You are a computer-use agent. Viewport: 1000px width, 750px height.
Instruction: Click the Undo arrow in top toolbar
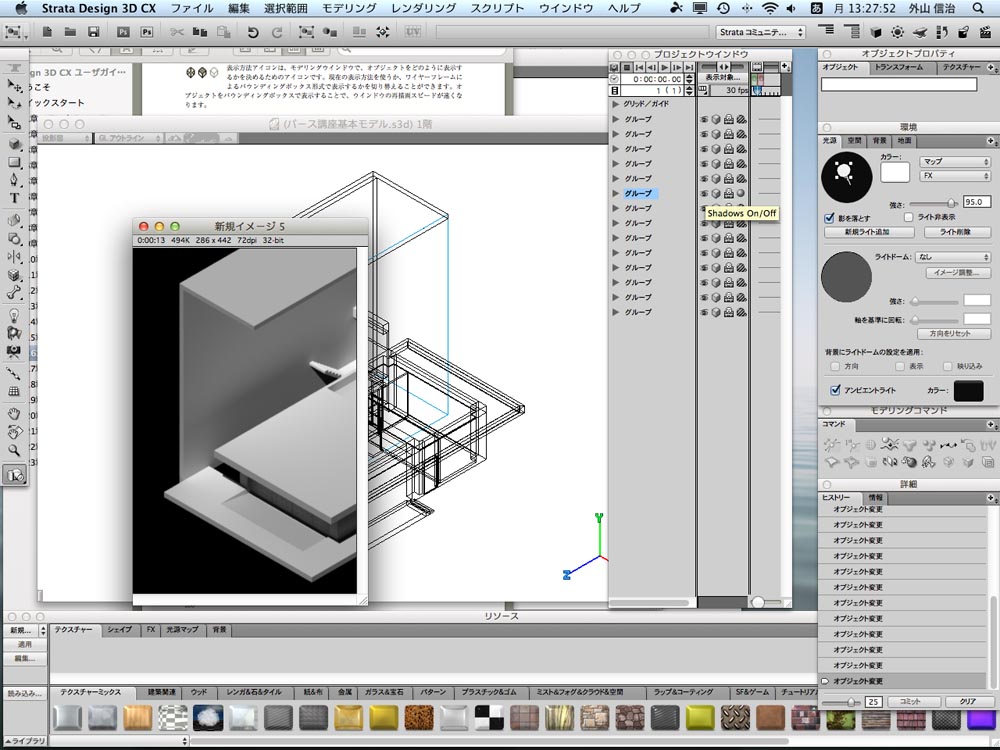point(253,32)
